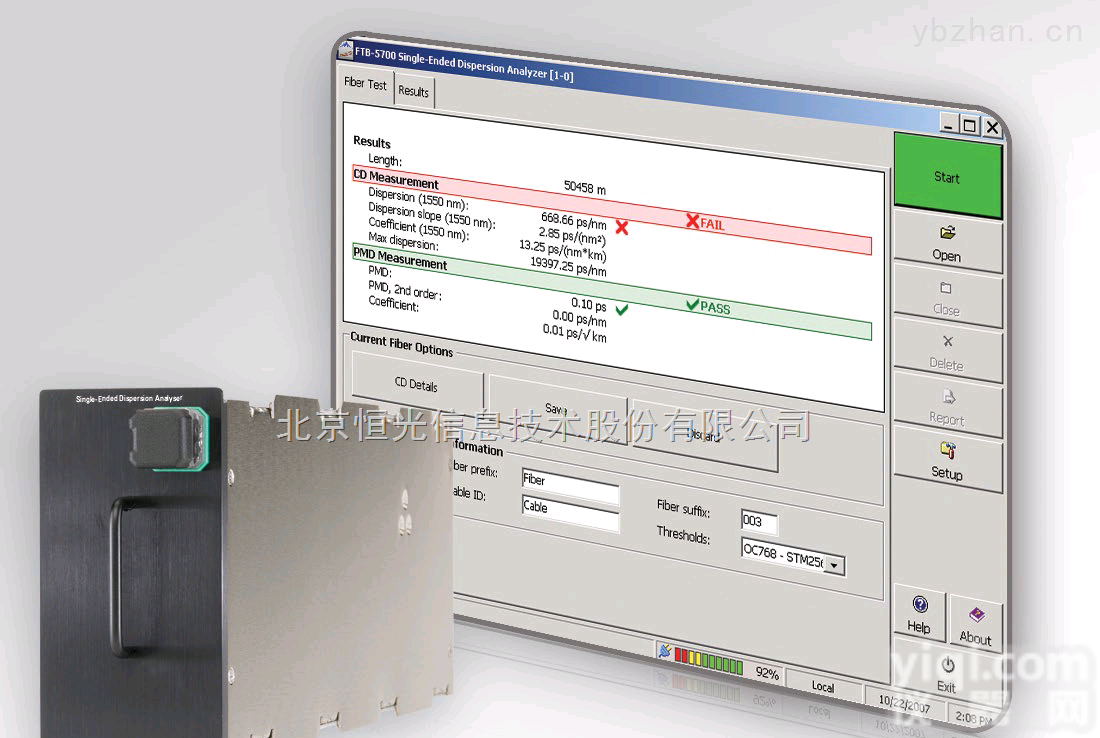Expand the Thresholds dropdown arrow

[x=835, y=566]
